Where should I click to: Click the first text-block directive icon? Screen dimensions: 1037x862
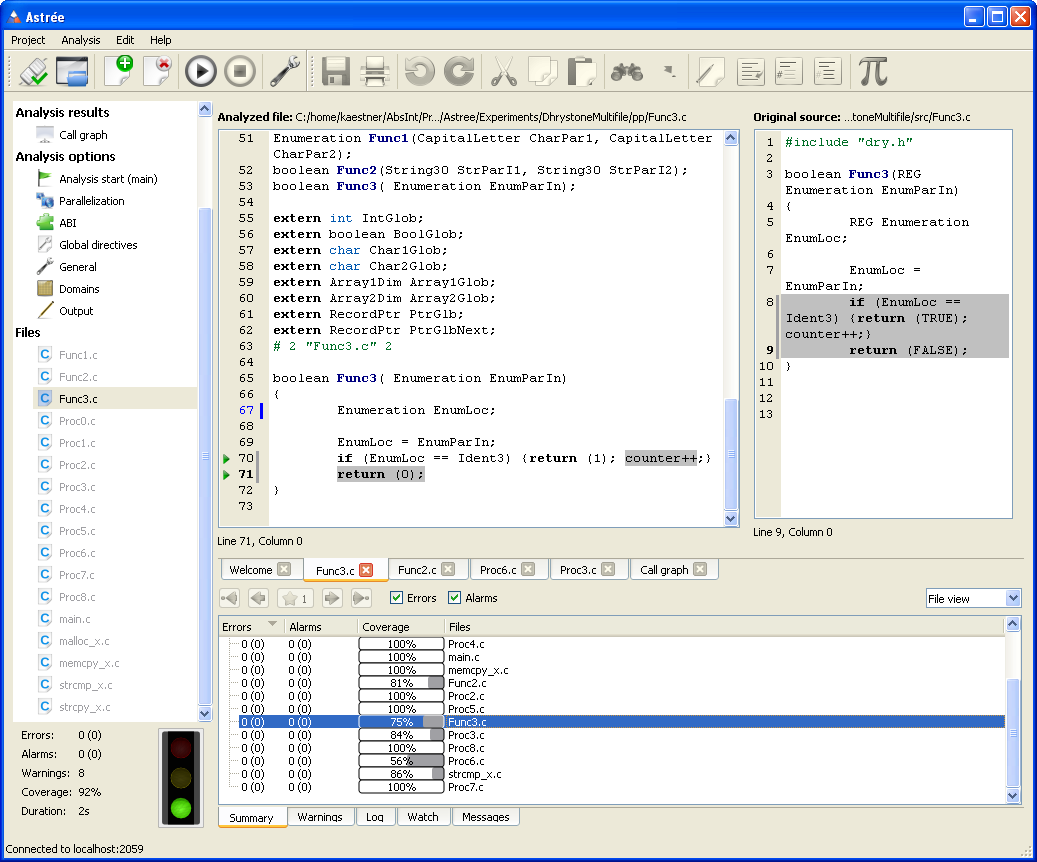751,71
